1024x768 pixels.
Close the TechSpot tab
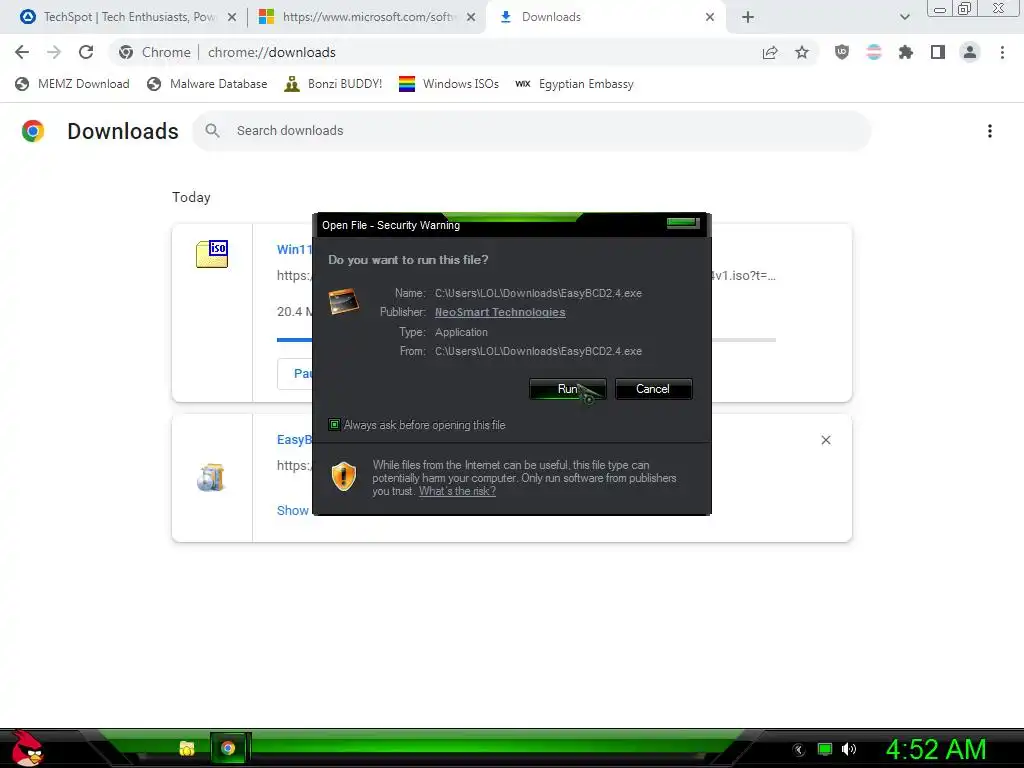click(x=232, y=18)
